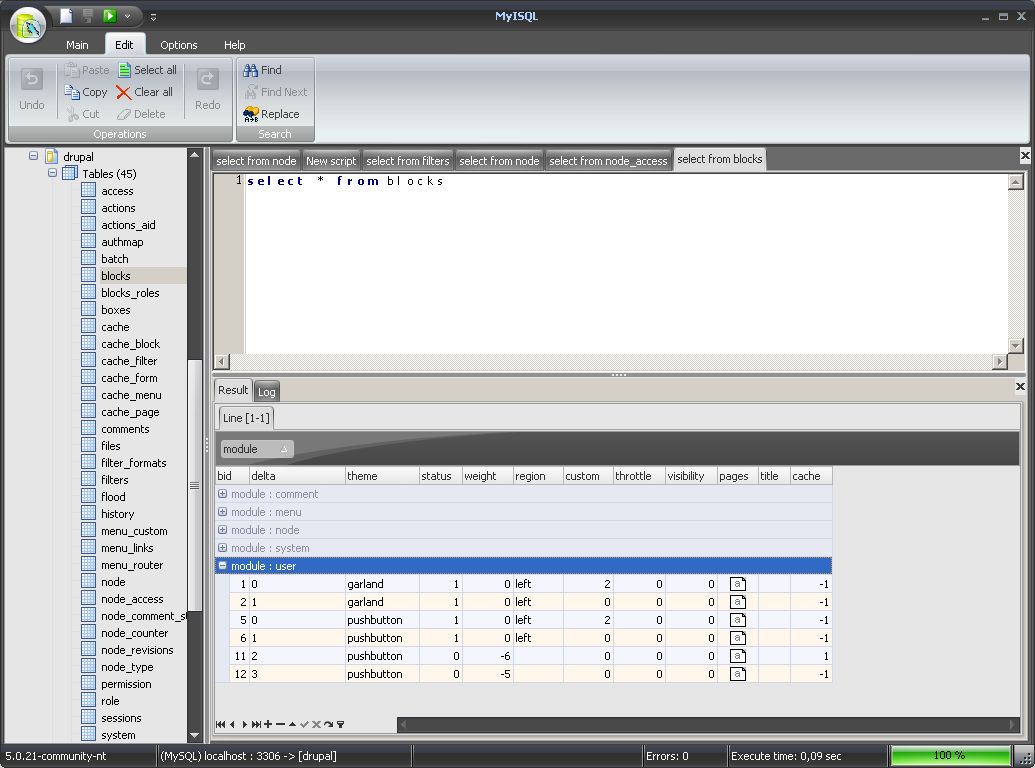Delete the current record with the minus button
The height and width of the screenshot is (768, 1035).
pos(280,724)
